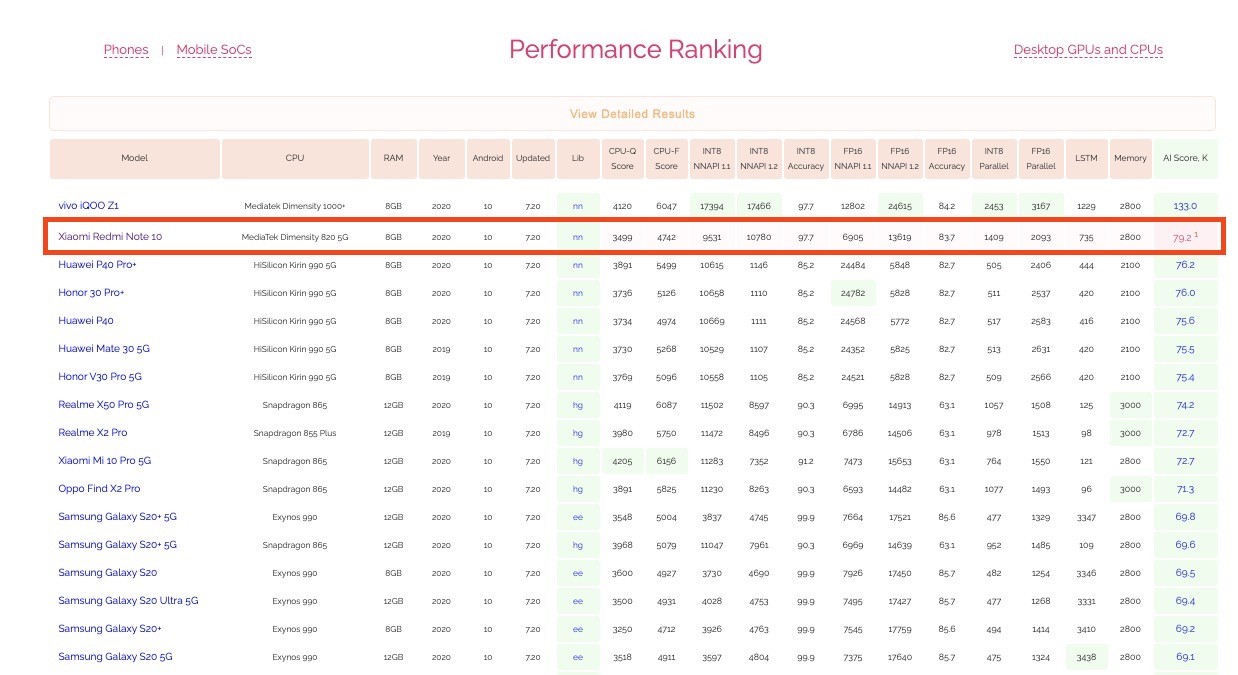Open Samsung Galaxy S20+ 5G link, Exynos 990 row
1238x675 pixels.
[x=117, y=517]
